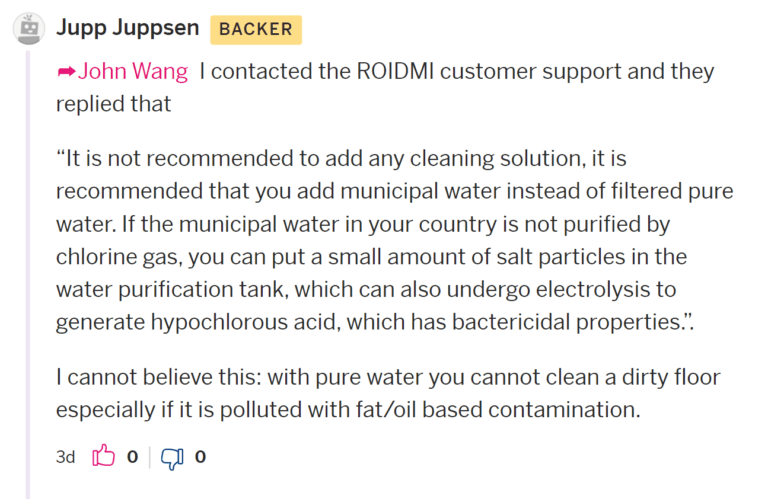The width and height of the screenshot is (768, 499).
Task: Dislike the comment with thumbs-down icon
Action: click(172, 458)
